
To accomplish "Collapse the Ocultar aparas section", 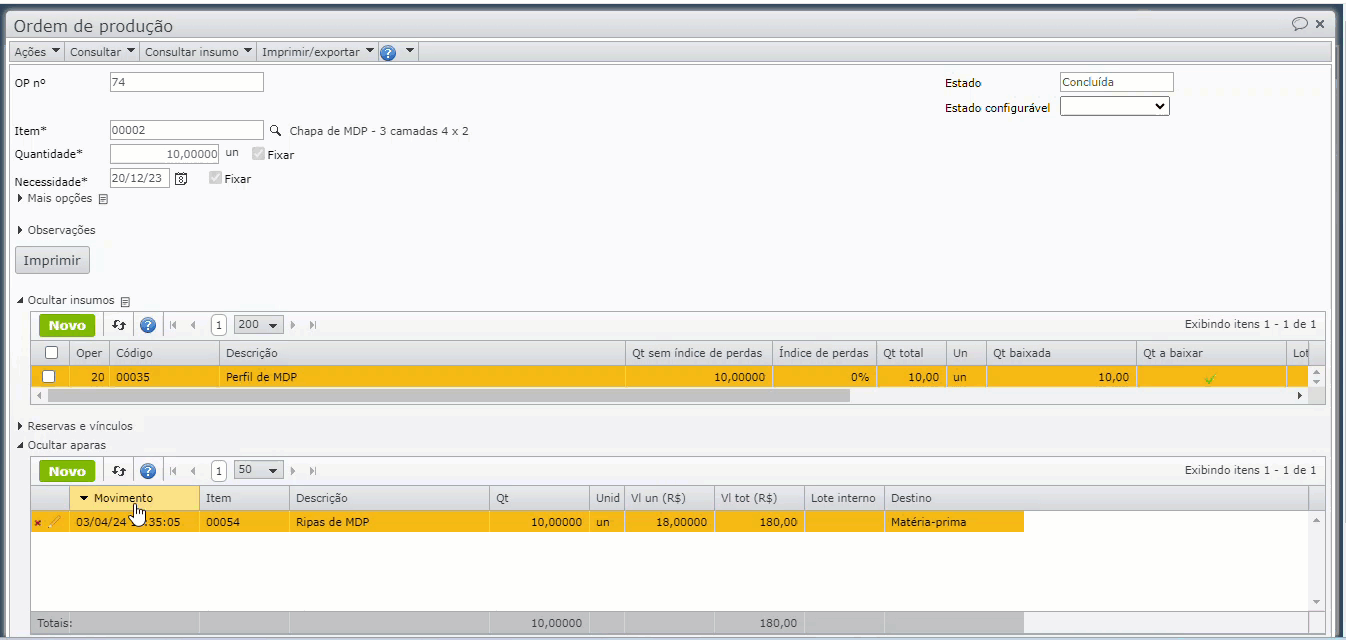I will 61,445.
